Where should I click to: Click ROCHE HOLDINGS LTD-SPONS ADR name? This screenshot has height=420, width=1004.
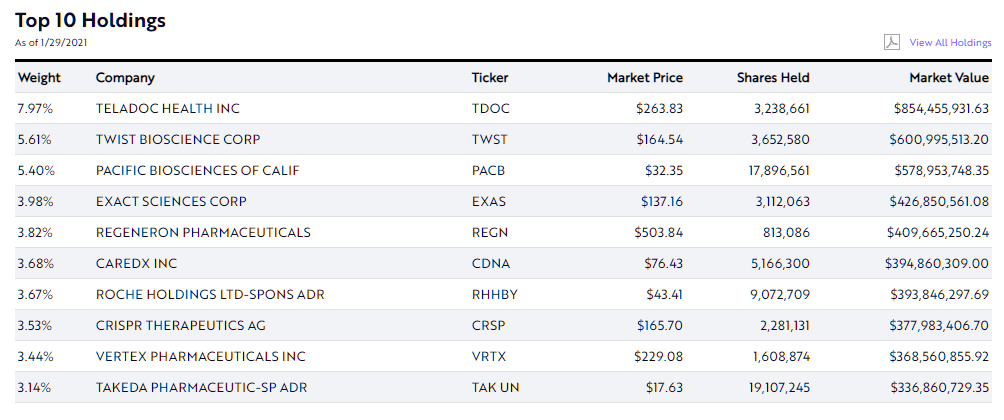209,294
